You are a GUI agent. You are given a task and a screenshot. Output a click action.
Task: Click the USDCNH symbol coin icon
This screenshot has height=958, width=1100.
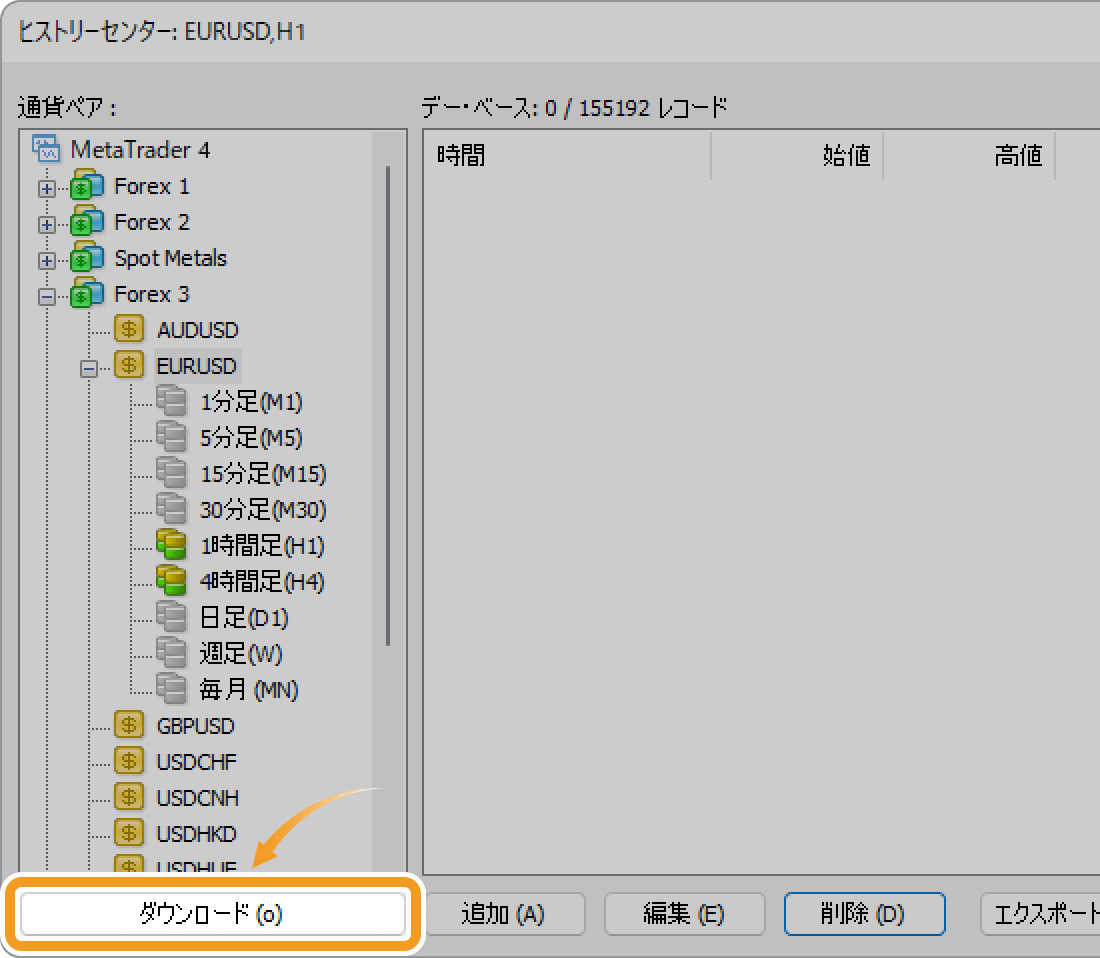pos(129,797)
